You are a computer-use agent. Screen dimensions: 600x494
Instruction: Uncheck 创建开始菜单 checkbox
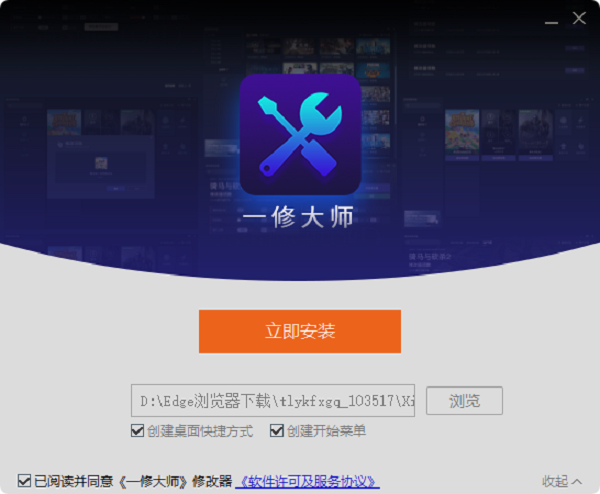(x=277, y=431)
